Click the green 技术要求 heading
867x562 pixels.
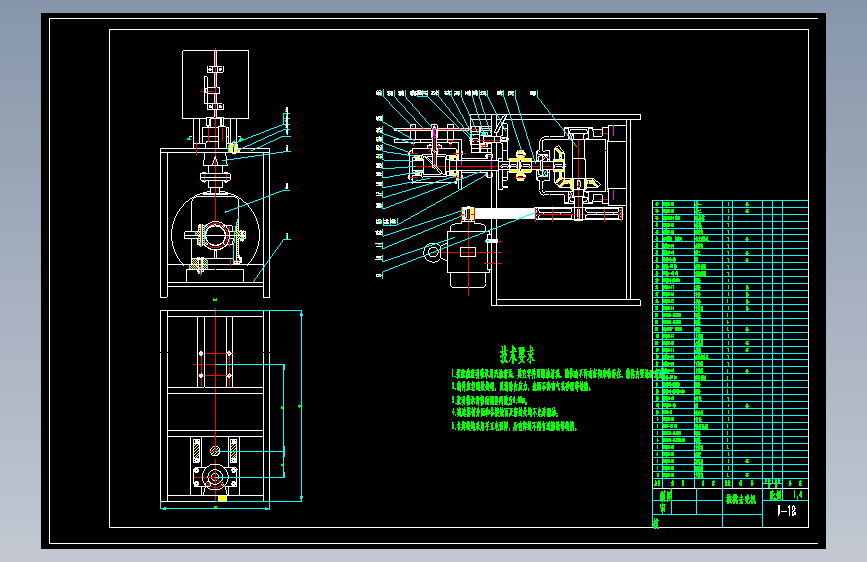tap(517, 355)
